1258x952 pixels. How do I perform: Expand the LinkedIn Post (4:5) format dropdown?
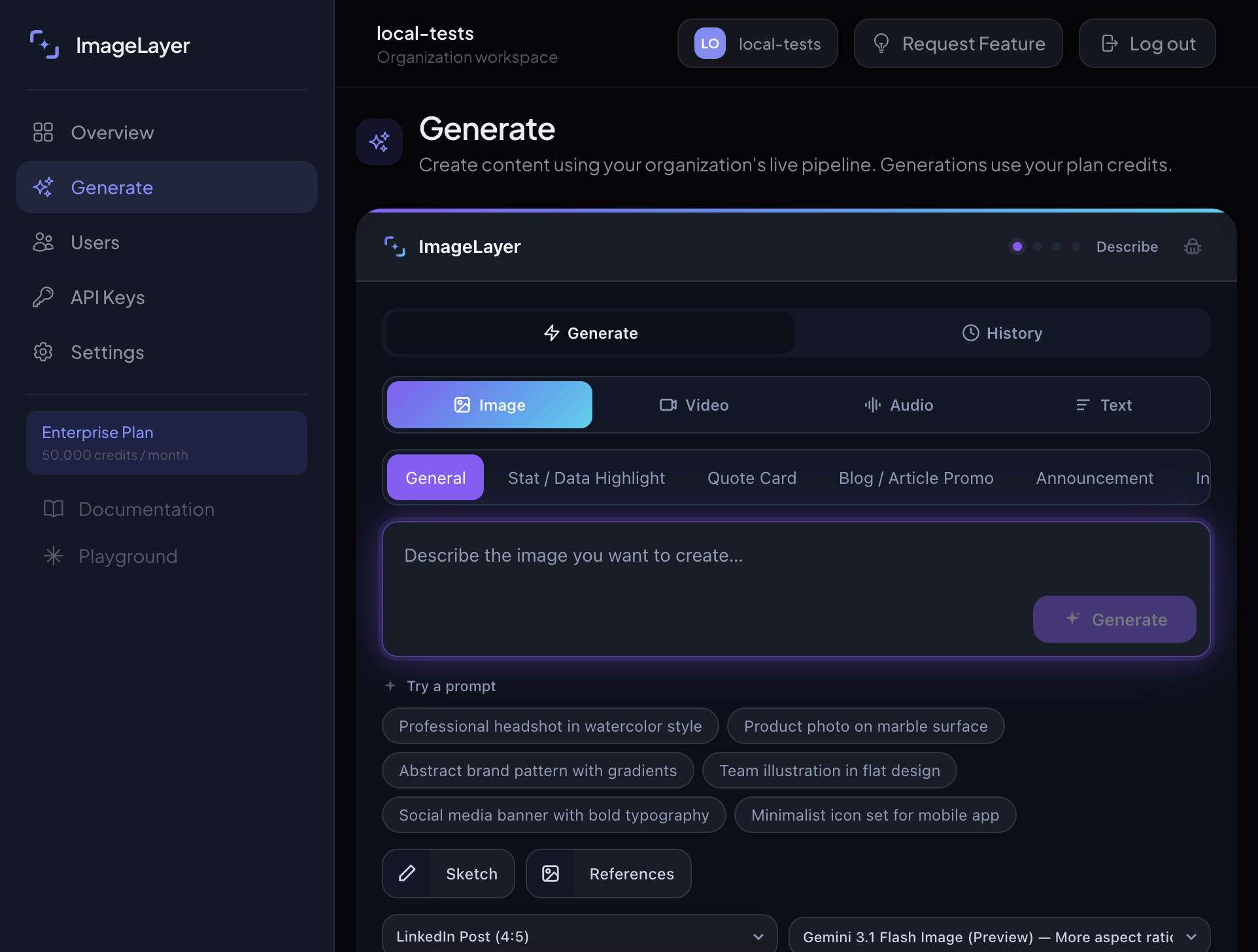580,936
